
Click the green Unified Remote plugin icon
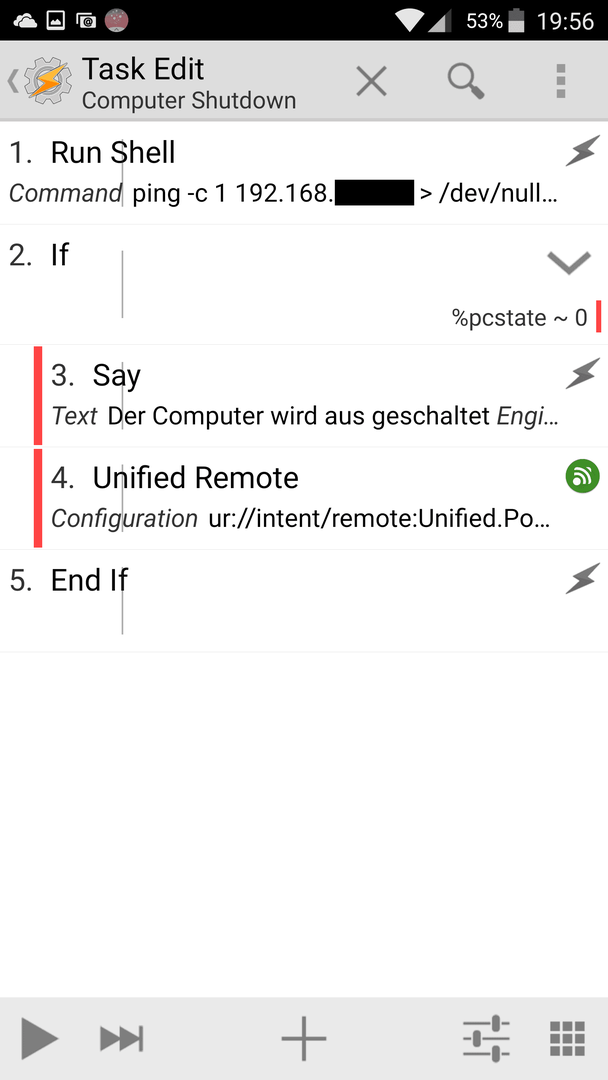583,477
